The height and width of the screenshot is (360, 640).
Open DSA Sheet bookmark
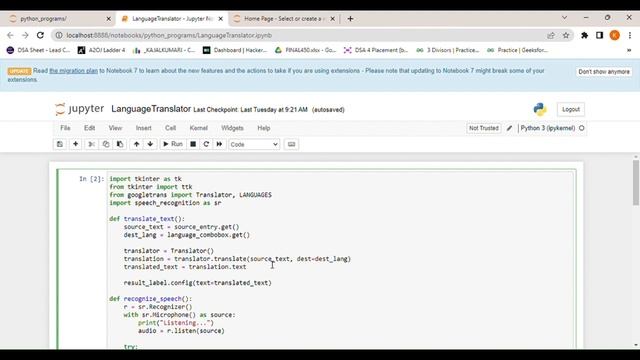click(x=39, y=50)
